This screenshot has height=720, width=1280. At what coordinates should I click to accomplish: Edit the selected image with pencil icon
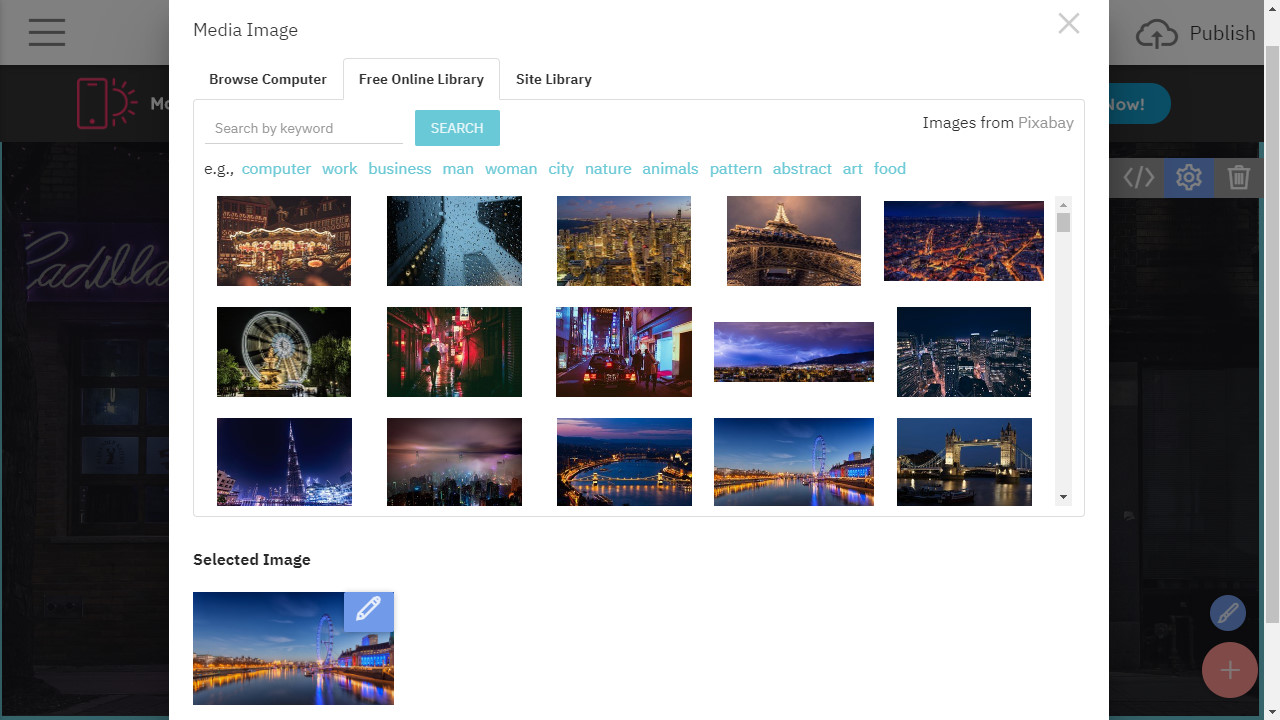coord(368,610)
